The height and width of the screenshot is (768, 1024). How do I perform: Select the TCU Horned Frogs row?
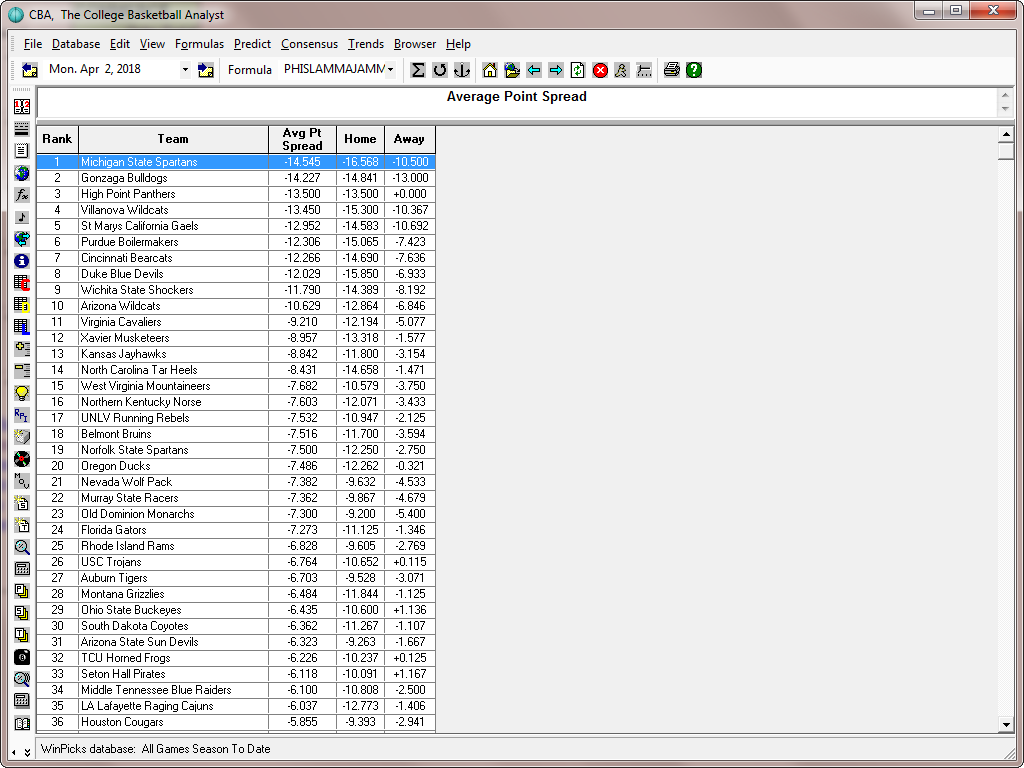236,658
